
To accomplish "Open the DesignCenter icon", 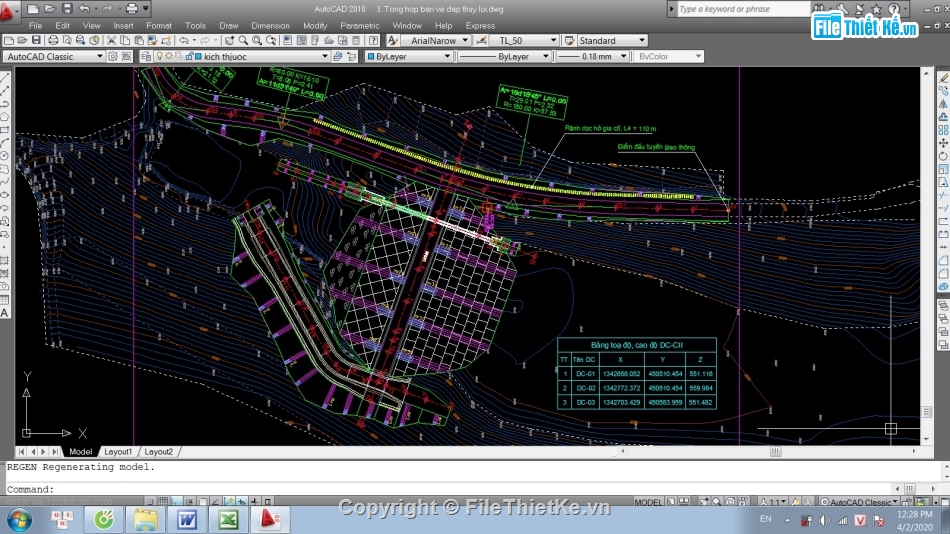I will (302, 41).
